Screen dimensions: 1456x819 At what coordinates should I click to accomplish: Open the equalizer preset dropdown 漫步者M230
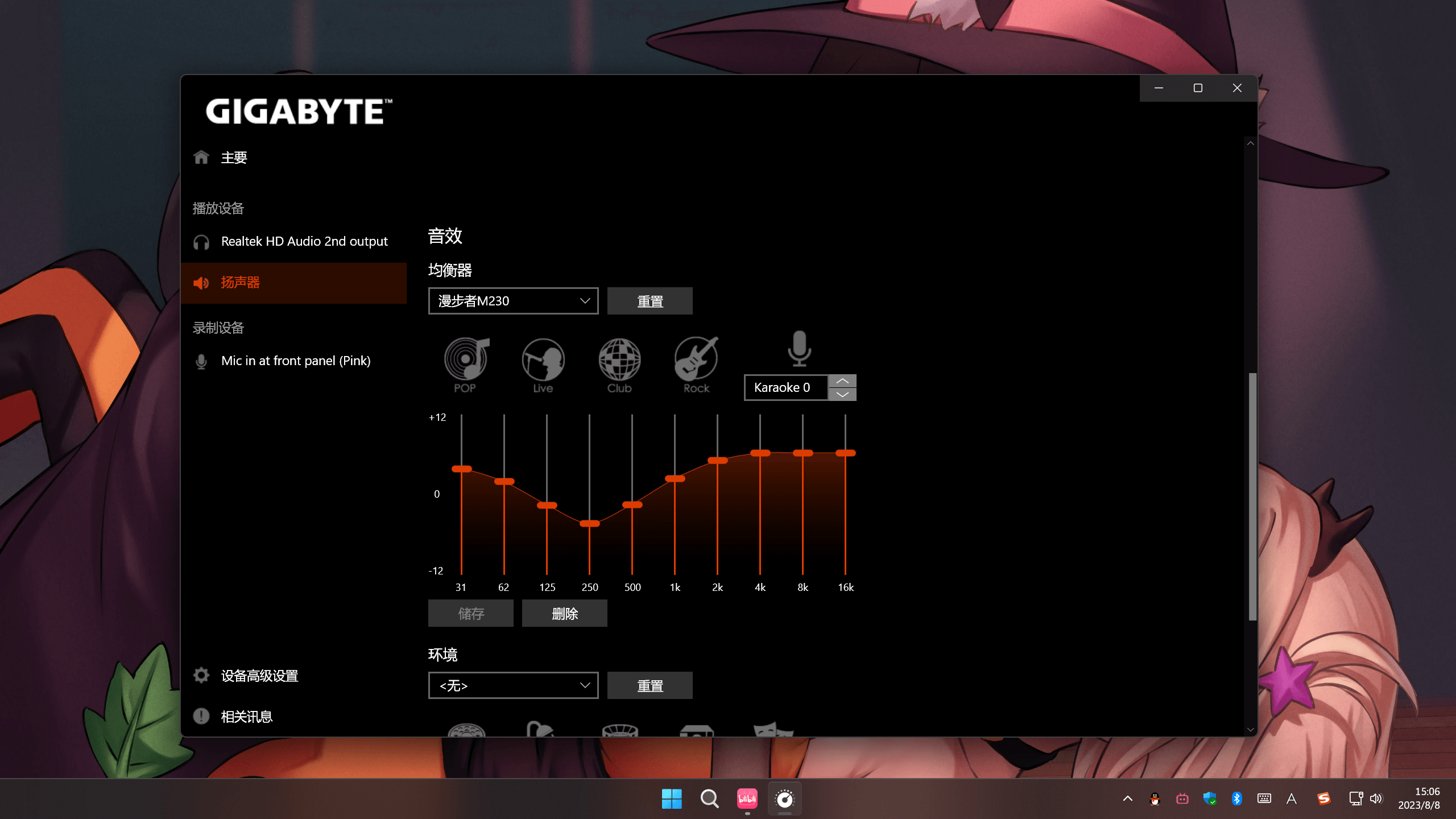coord(513,301)
